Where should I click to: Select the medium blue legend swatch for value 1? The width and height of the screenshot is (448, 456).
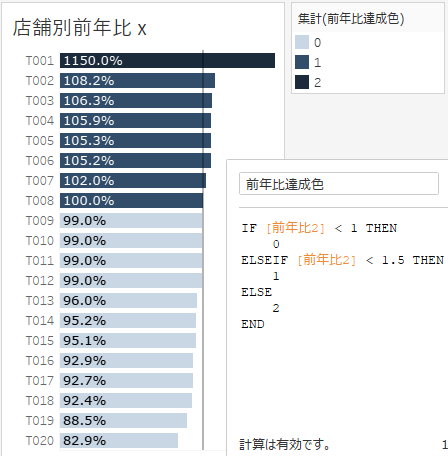302,62
